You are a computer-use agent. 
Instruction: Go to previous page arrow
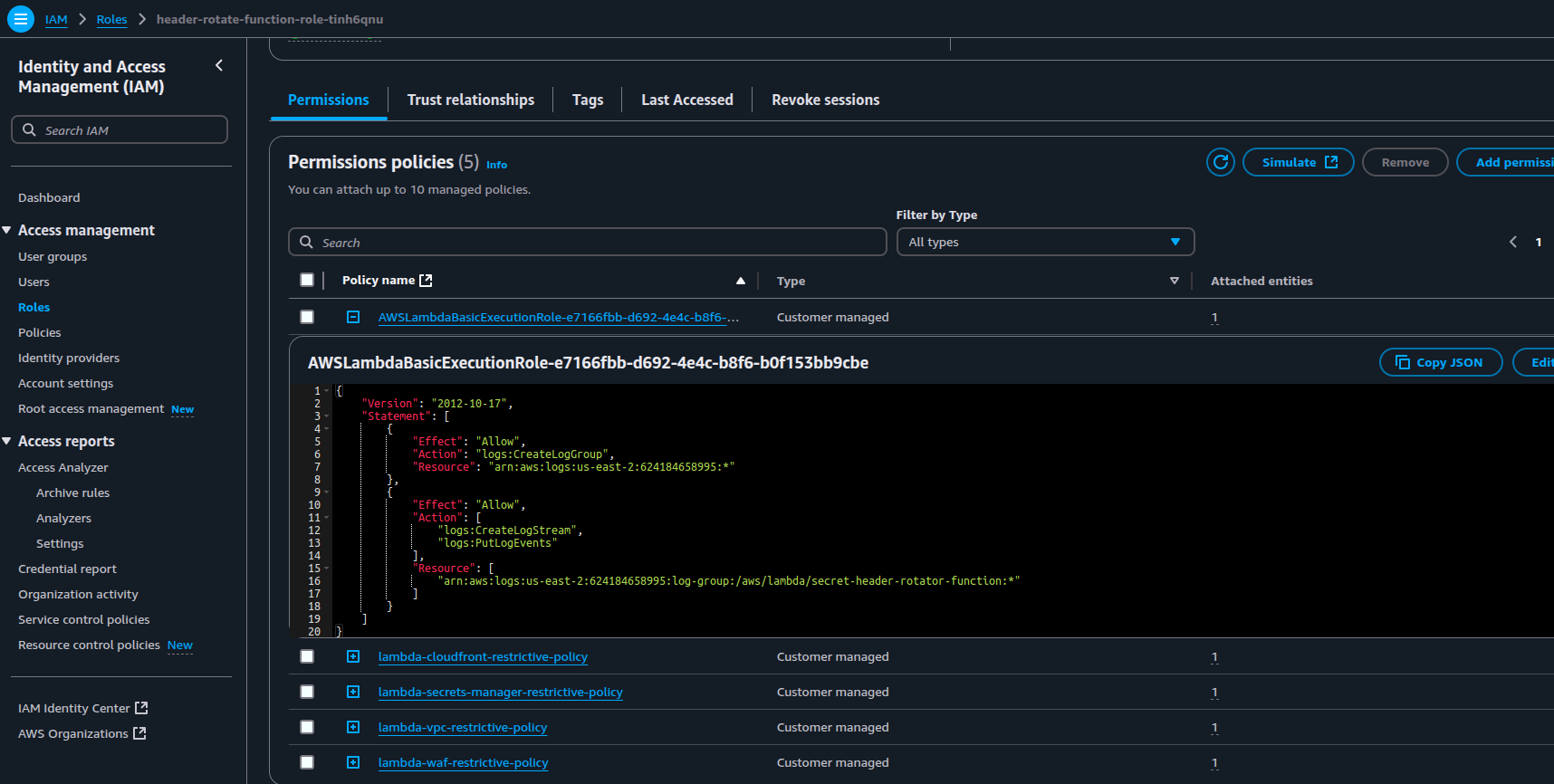[1512, 242]
